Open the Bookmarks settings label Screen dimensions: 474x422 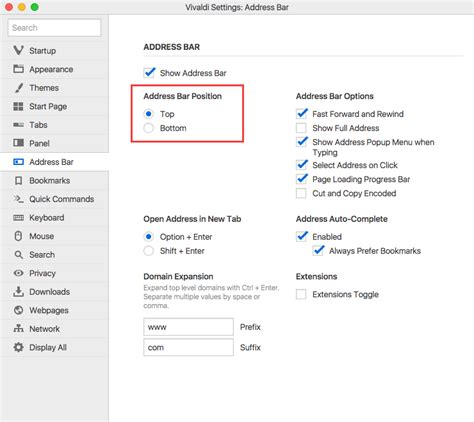pos(50,180)
